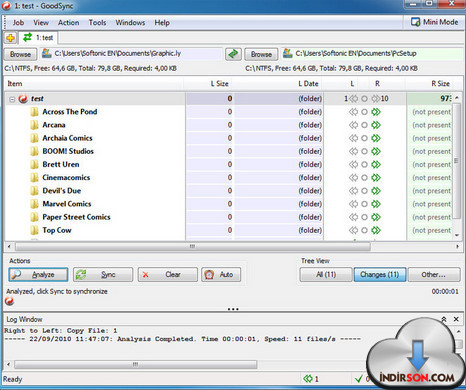Select the Cinemacomics folder
Image resolution: width=466 pixels, height=390 pixels.
tap(66, 178)
